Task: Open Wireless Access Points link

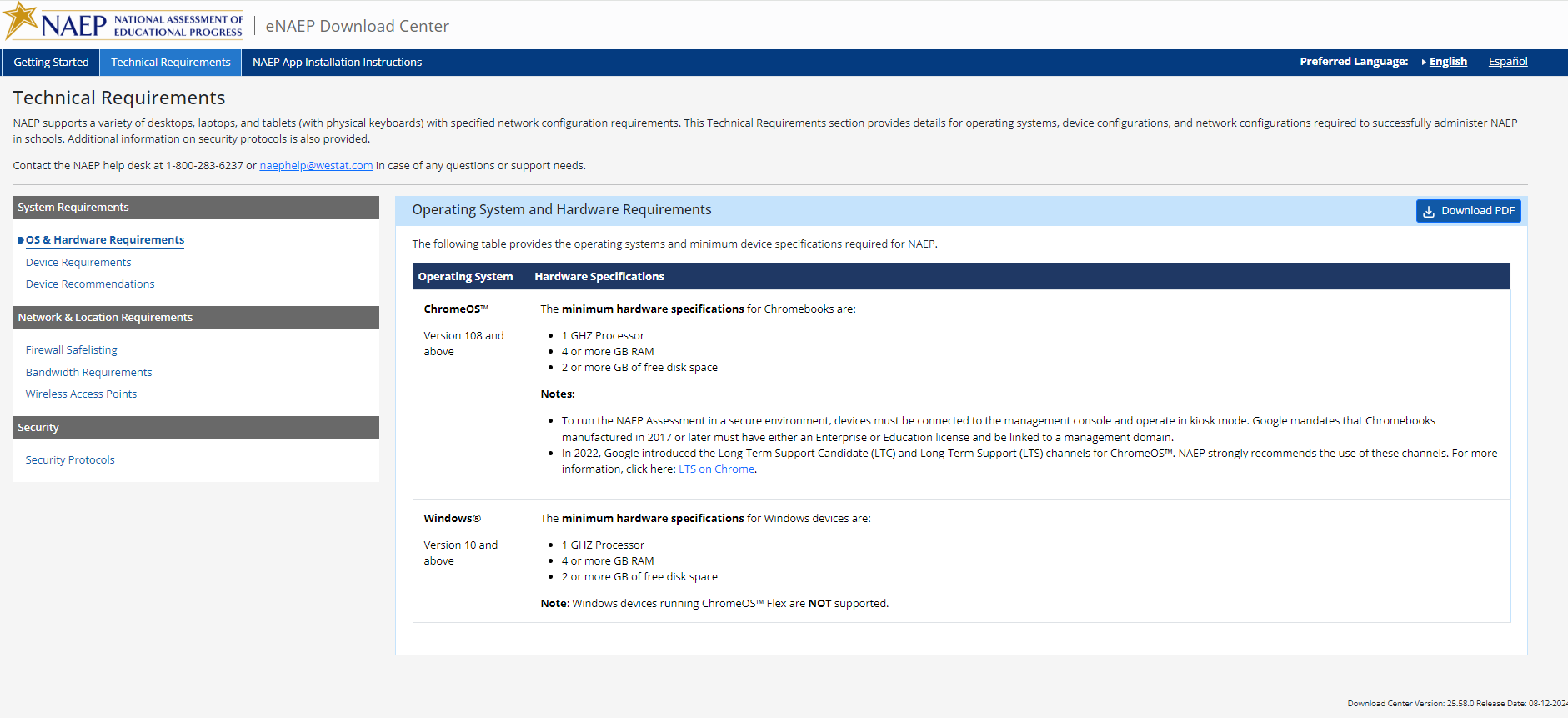Action: 82,394
